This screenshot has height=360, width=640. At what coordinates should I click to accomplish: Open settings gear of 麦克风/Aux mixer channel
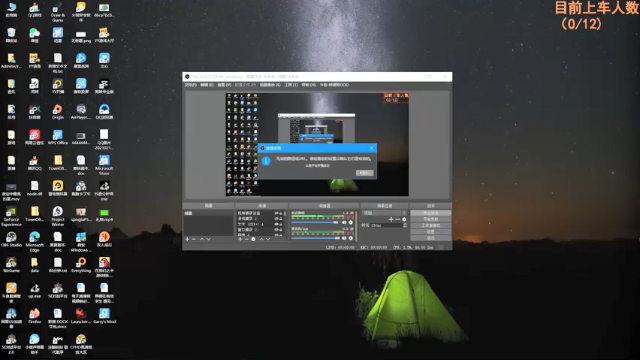coord(351,238)
